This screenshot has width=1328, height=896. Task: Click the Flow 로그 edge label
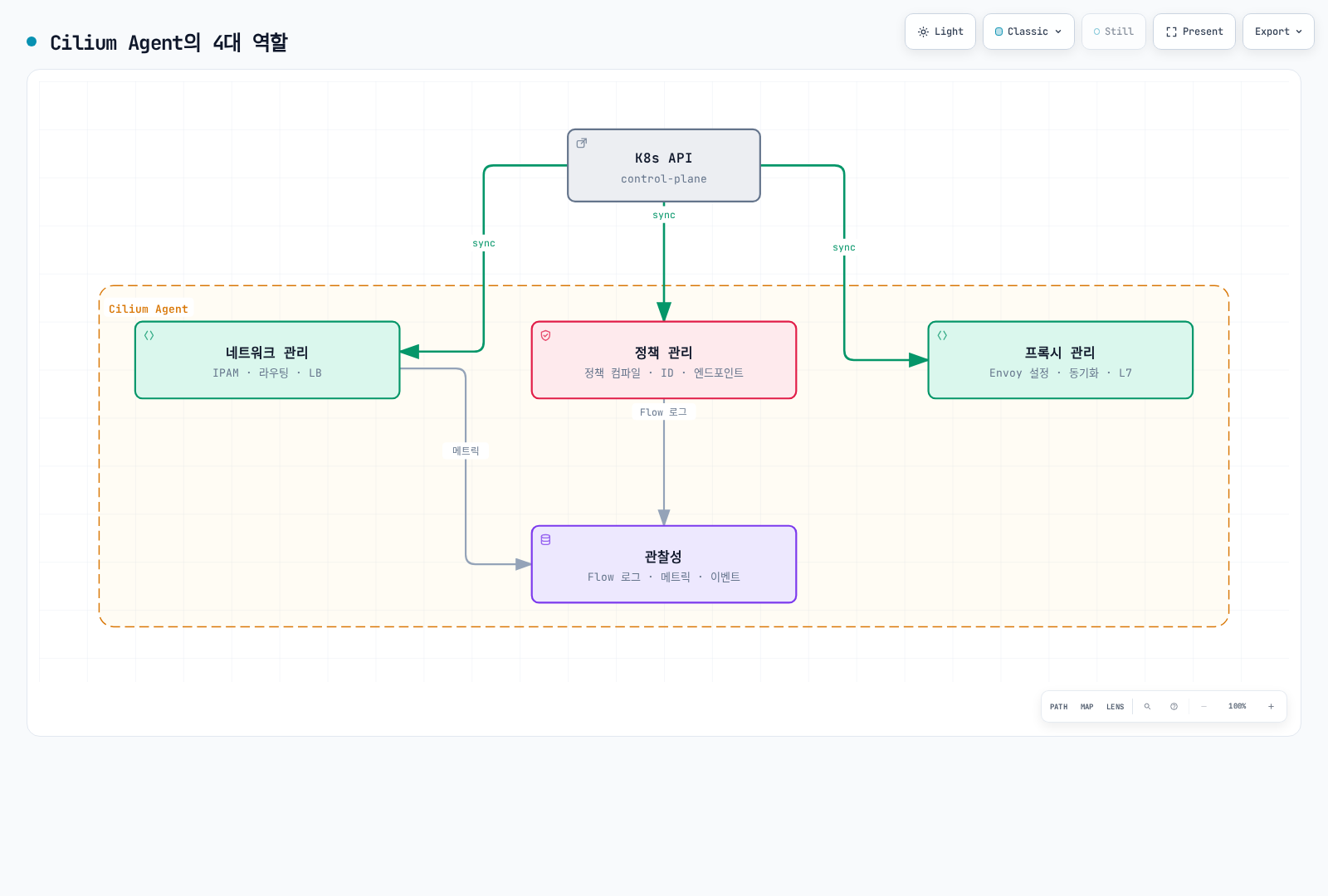(663, 412)
